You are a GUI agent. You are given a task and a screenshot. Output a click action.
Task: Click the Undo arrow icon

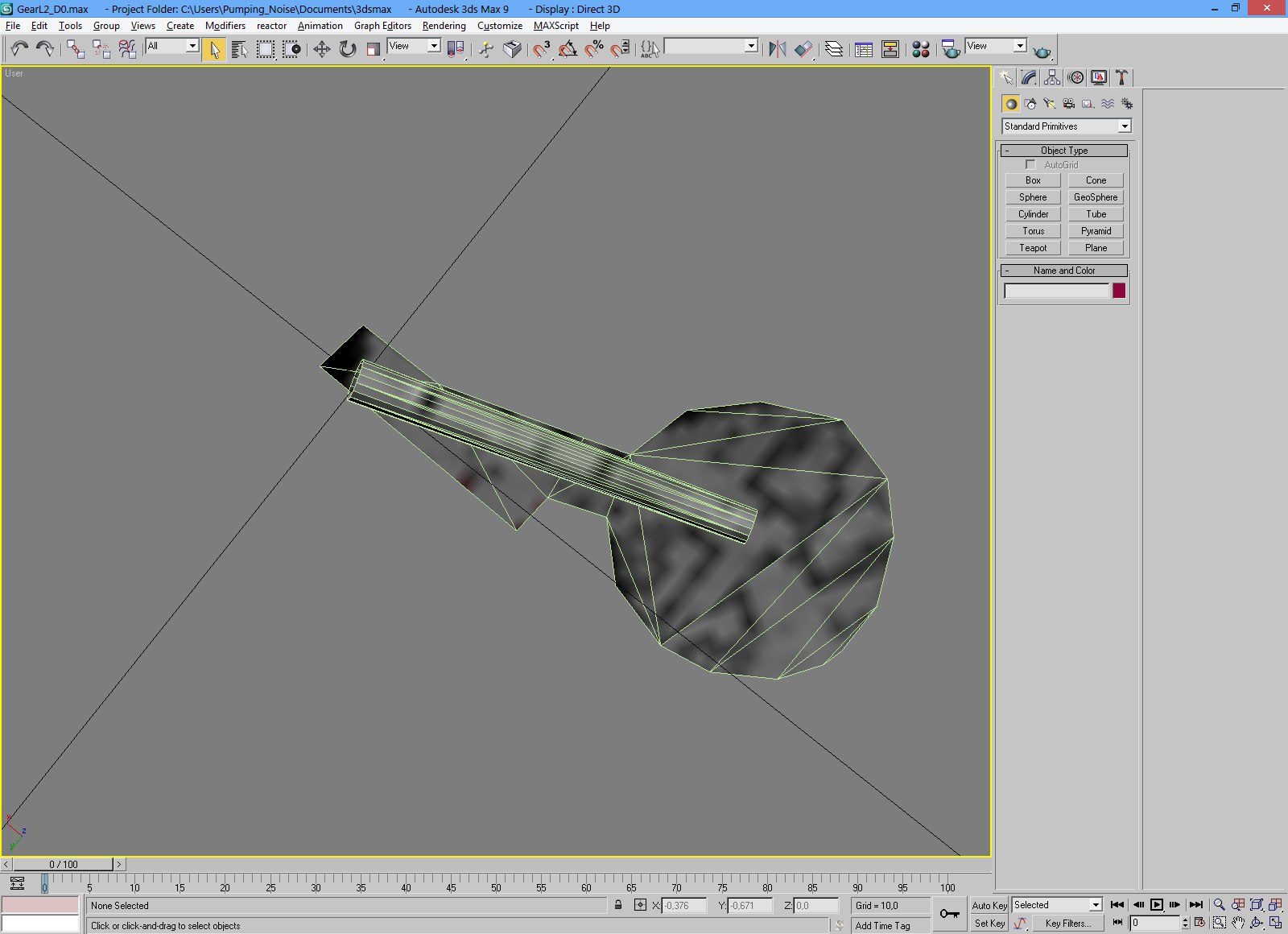tap(19, 50)
